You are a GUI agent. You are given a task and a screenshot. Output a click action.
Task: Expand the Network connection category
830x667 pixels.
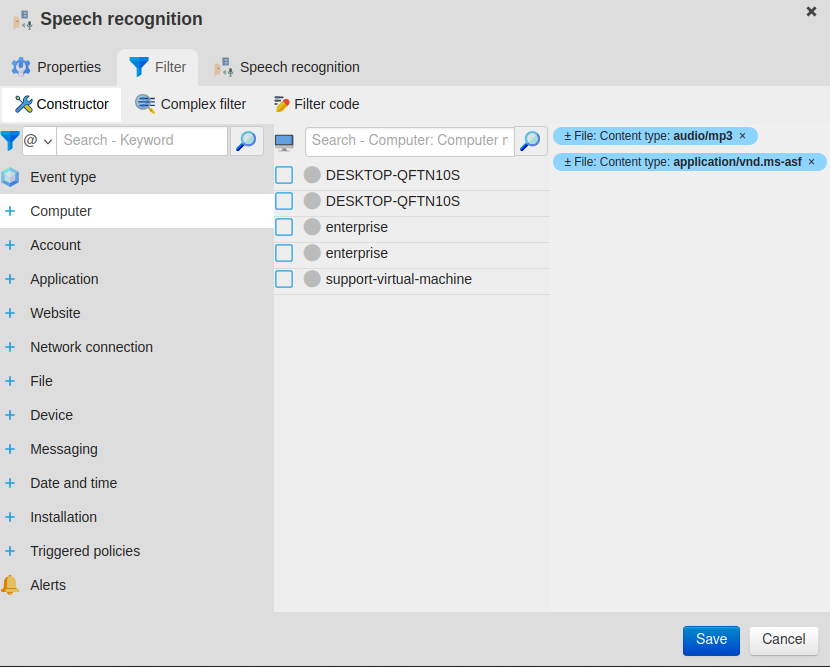pyautogui.click(x=10, y=347)
